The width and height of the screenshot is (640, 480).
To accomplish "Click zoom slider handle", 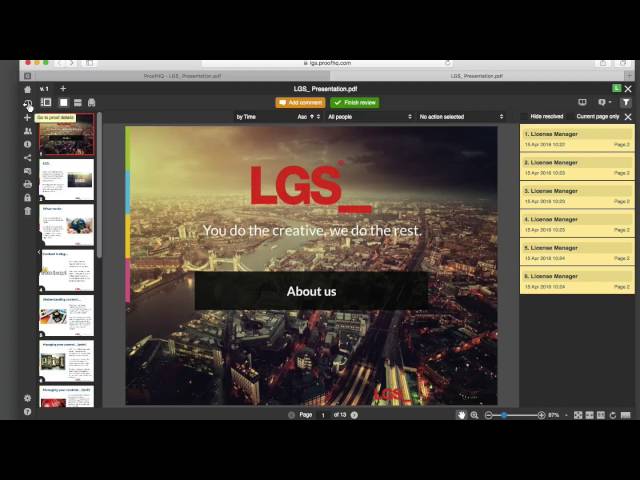I will 504,415.
